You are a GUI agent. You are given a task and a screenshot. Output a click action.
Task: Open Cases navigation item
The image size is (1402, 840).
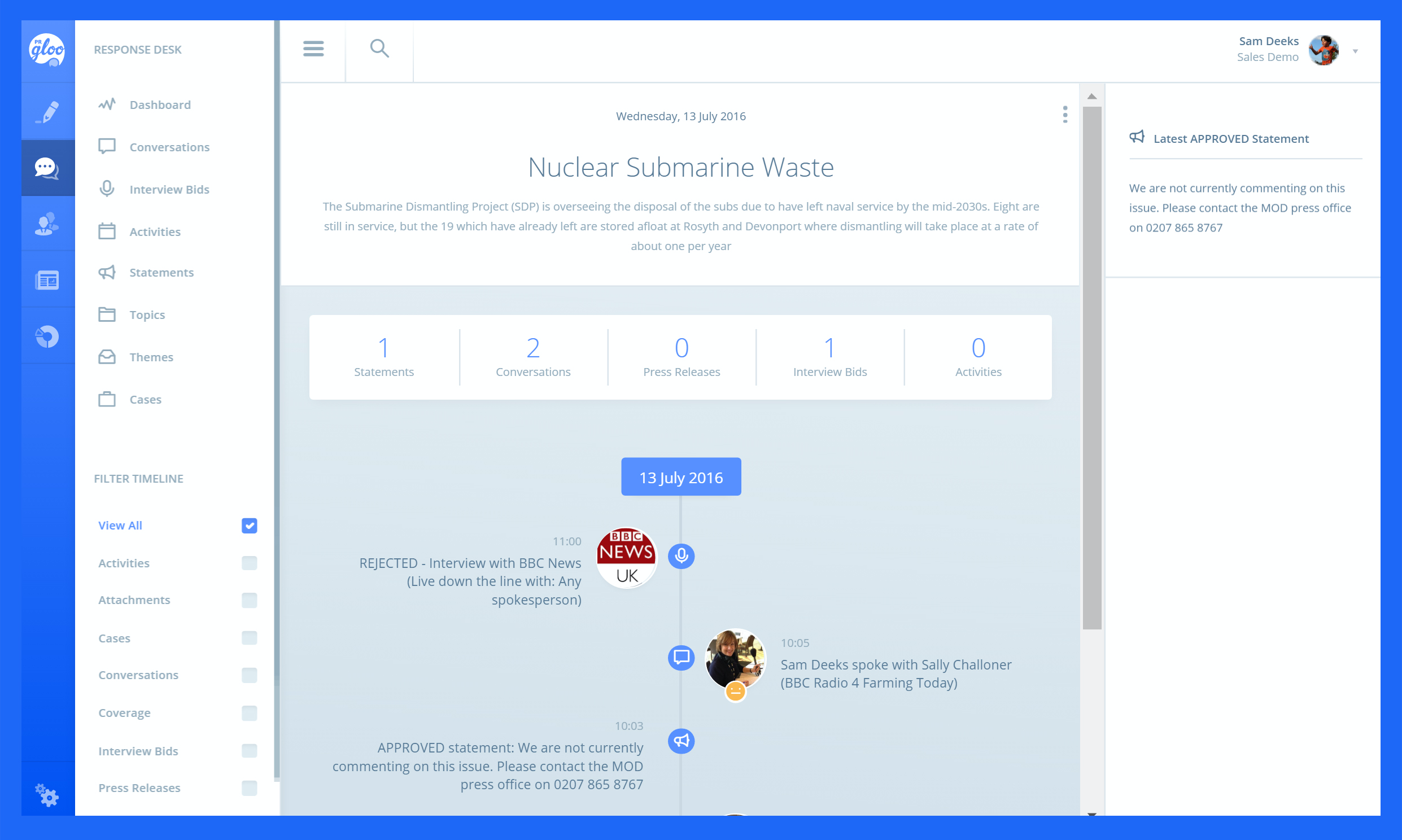(146, 400)
